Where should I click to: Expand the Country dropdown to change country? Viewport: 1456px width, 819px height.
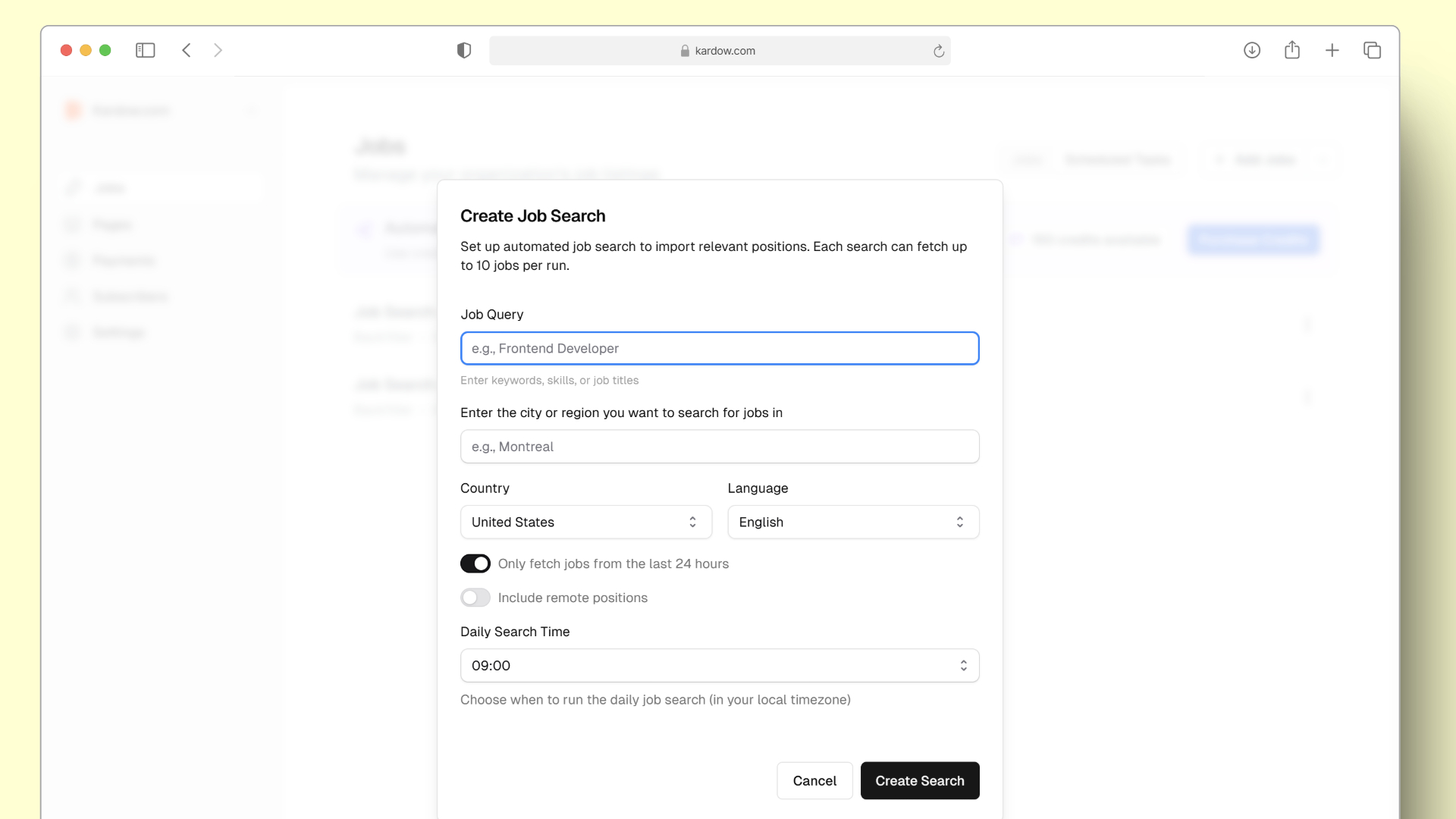(585, 522)
